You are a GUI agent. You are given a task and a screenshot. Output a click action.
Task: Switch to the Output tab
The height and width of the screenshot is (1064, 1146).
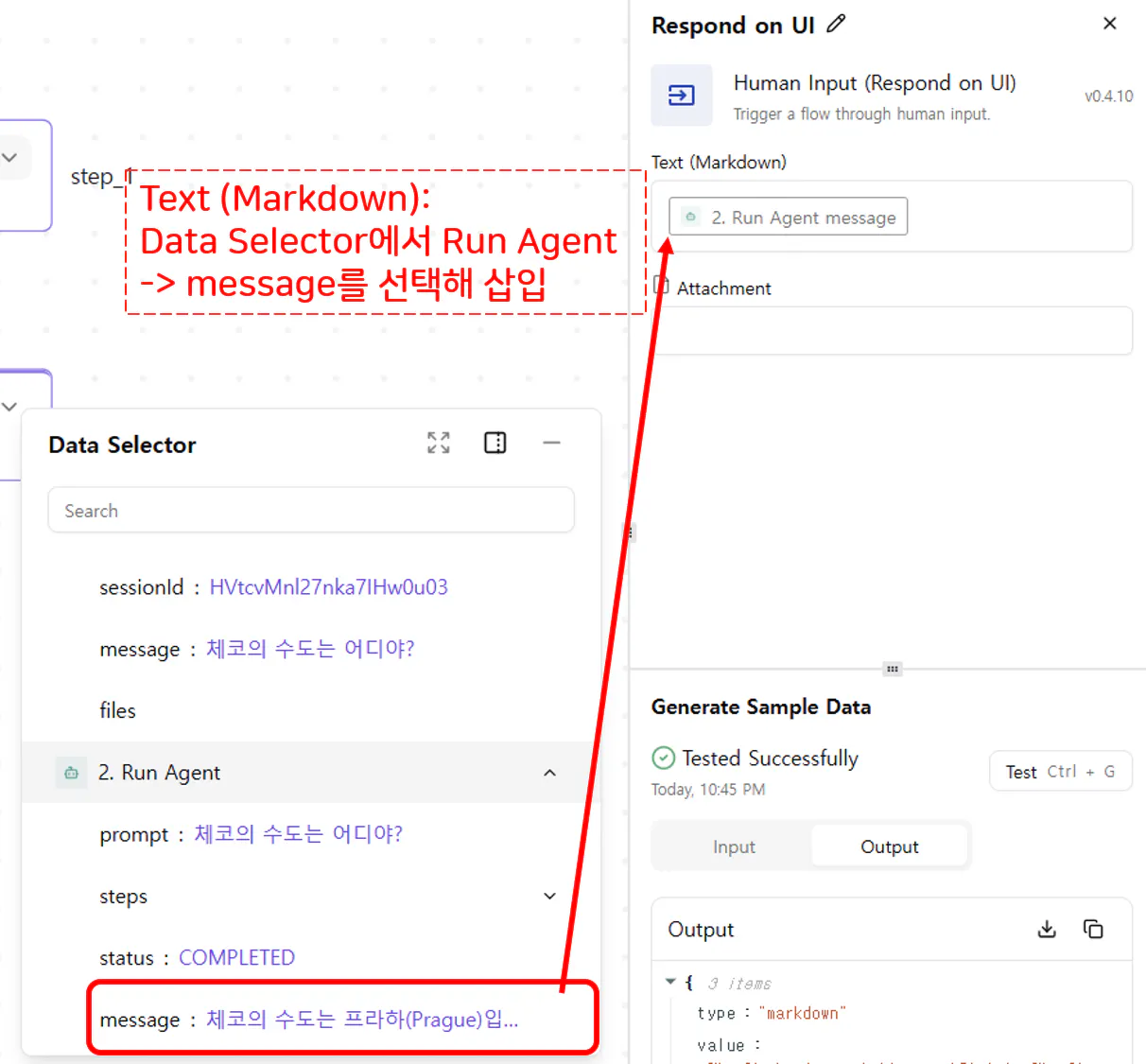(x=889, y=846)
